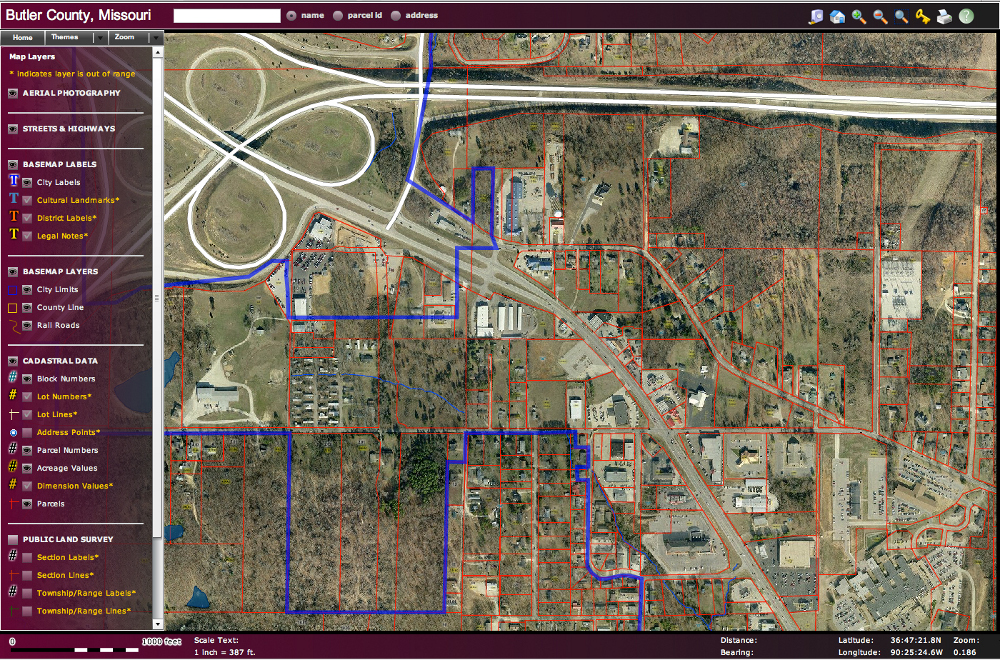1000x660 pixels.
Task: Switch to the Home tab
Action: (22, 37)
